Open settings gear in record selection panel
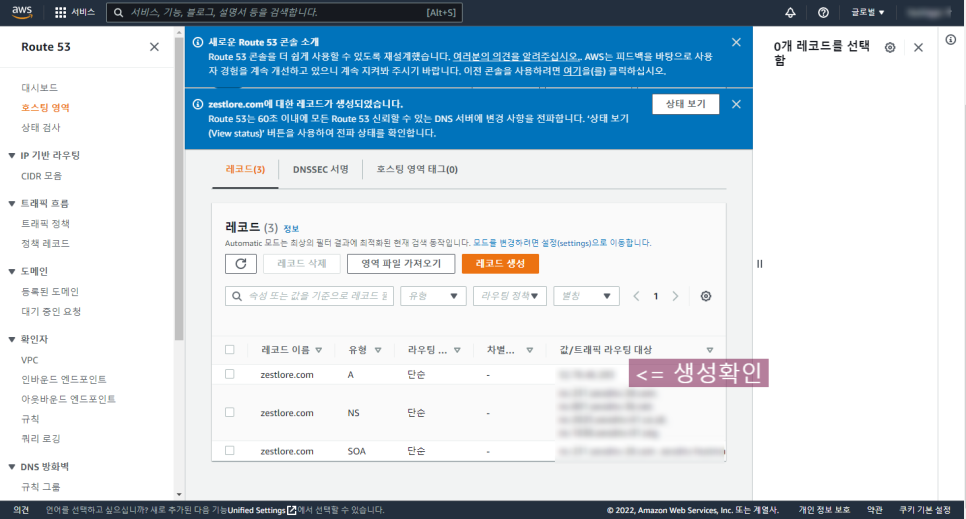 point(890,47)
